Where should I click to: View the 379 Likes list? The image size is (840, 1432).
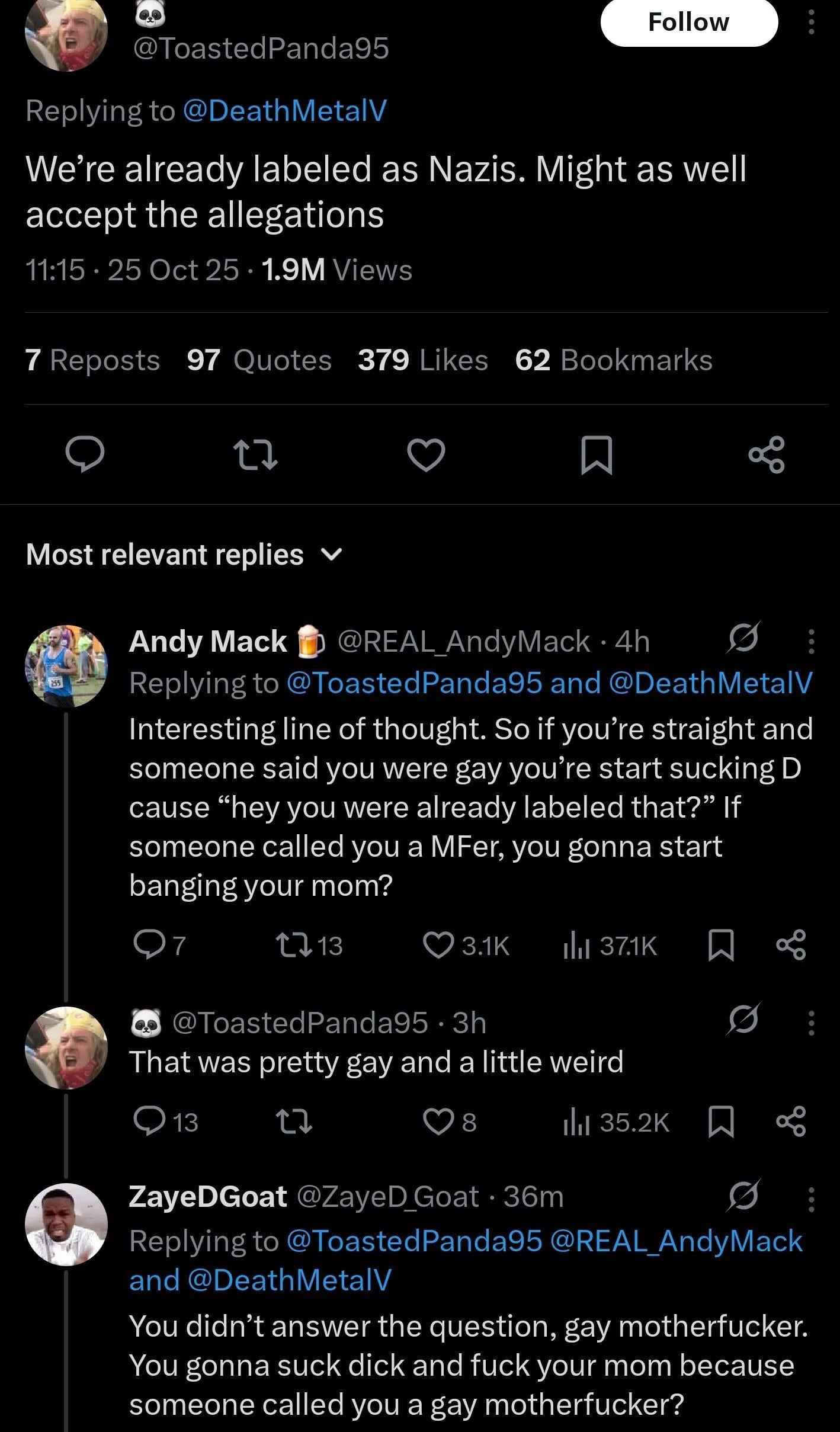tap(422, 360)
